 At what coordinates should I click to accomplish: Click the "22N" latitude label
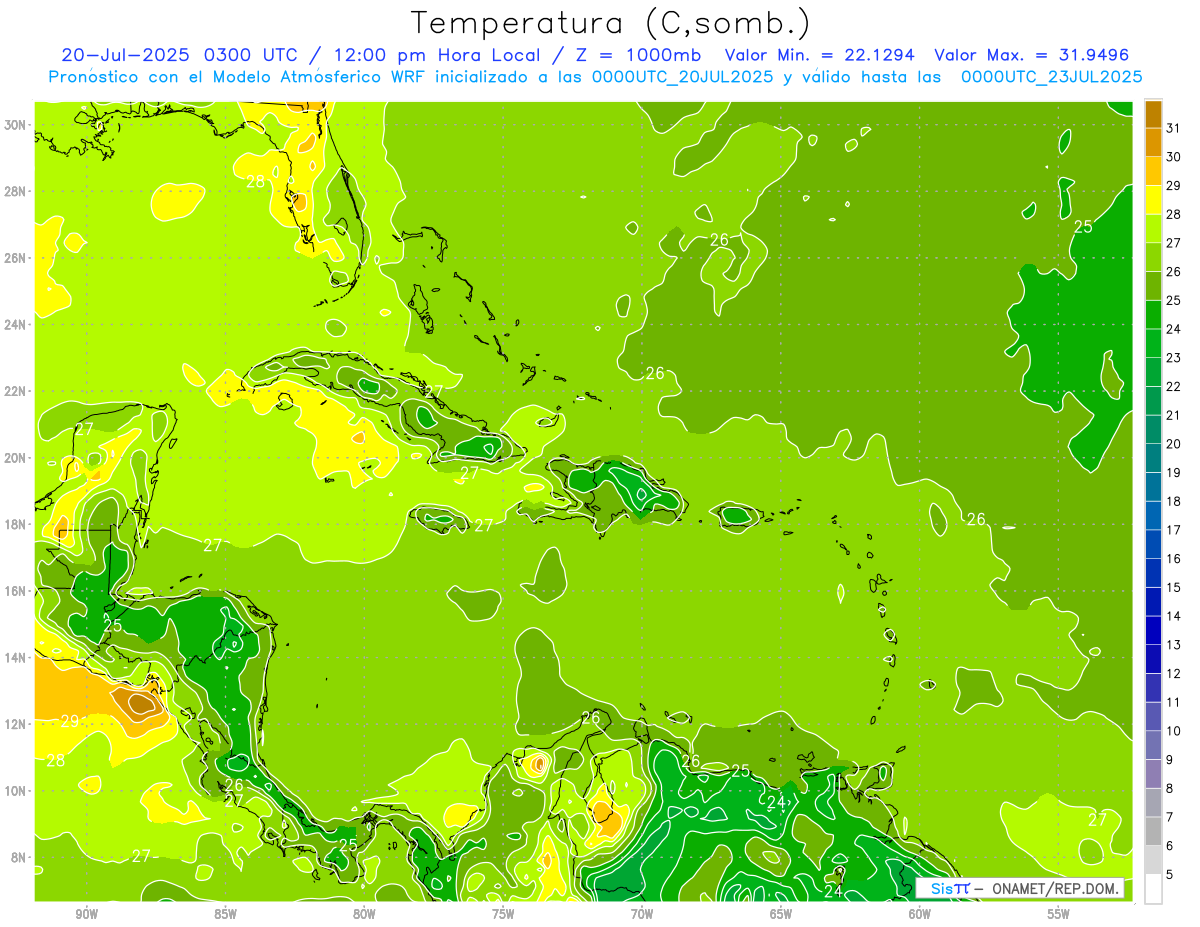pos(17,391)
